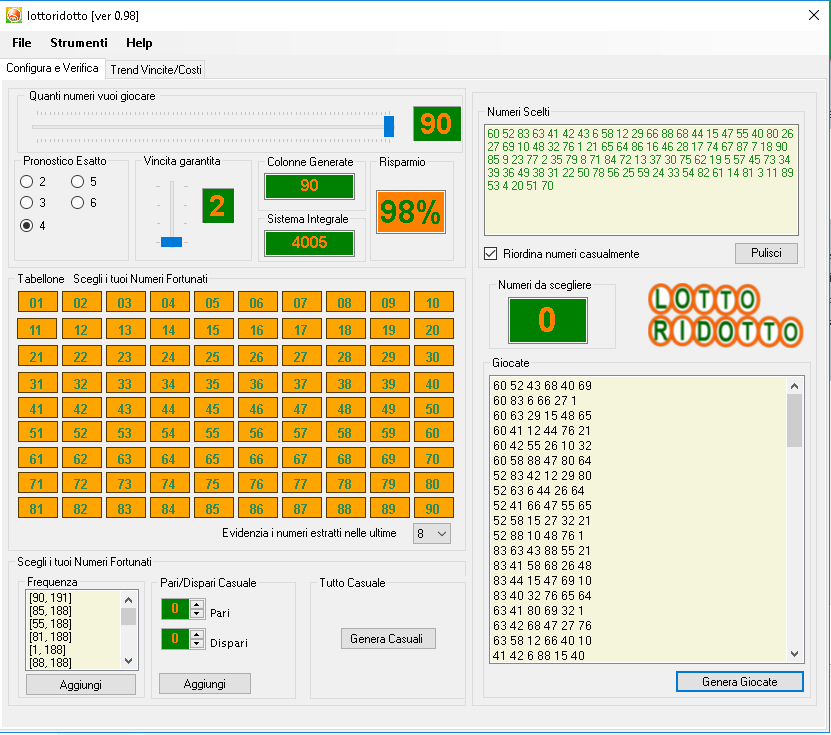Click the Risparmio 98% indicator

(411, 212)
